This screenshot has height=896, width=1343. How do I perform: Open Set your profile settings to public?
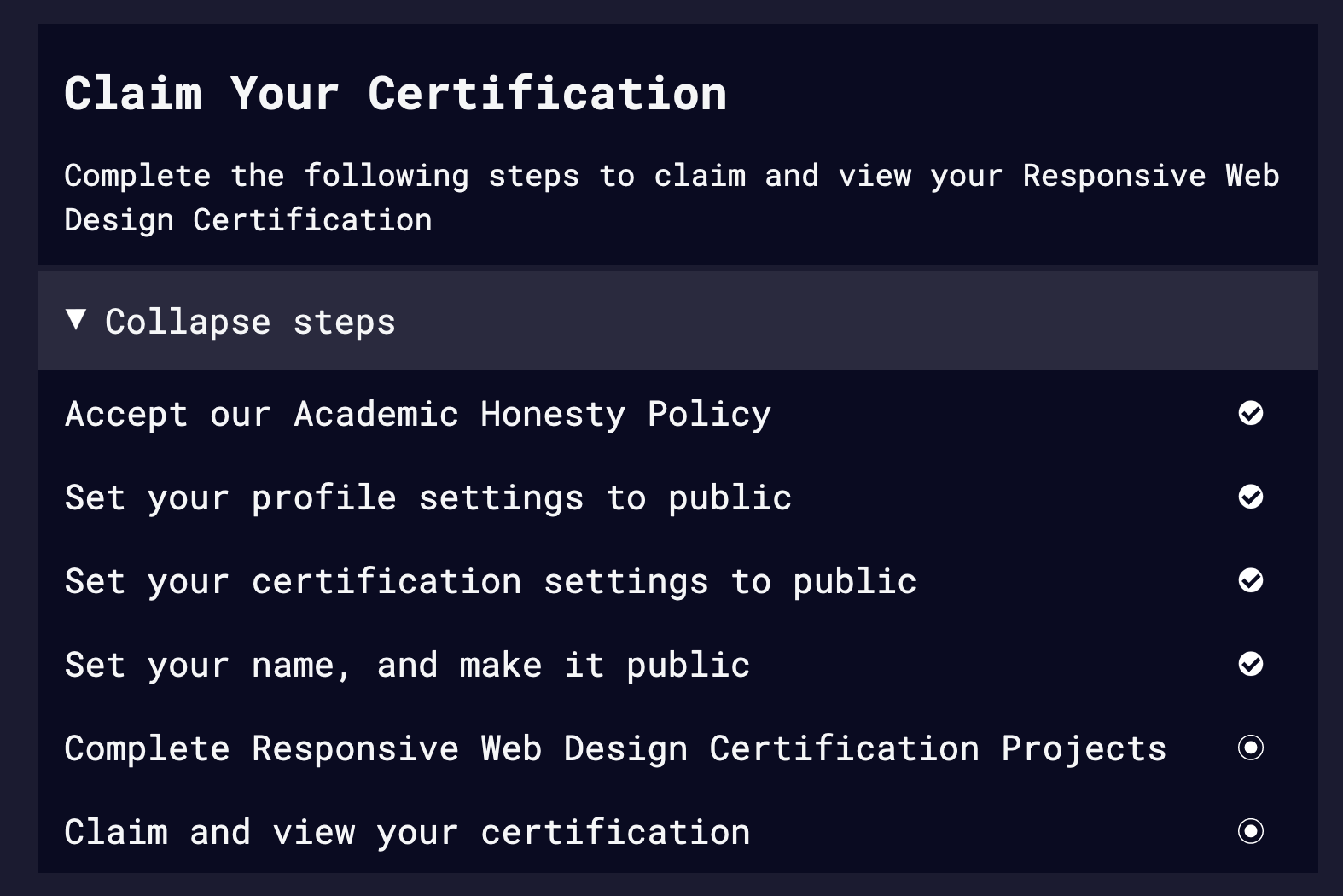(428, 498)
